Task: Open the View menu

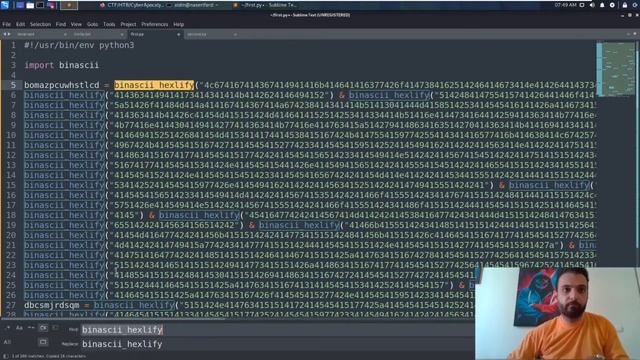Action: pos(76,24)
